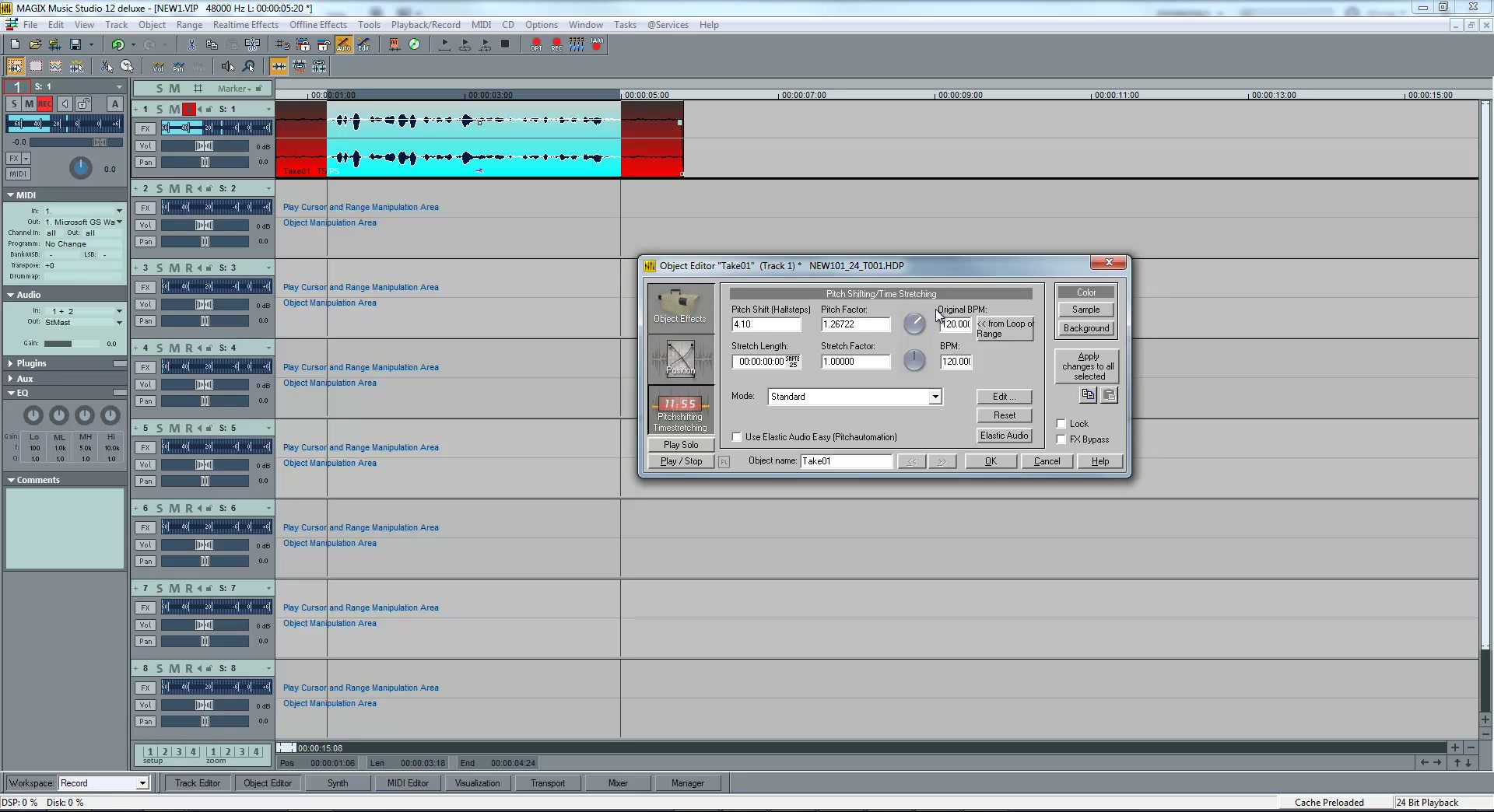Open the Workspace Record dropdown
Viewport: 1494px width, 812px height.
[142, 783]
